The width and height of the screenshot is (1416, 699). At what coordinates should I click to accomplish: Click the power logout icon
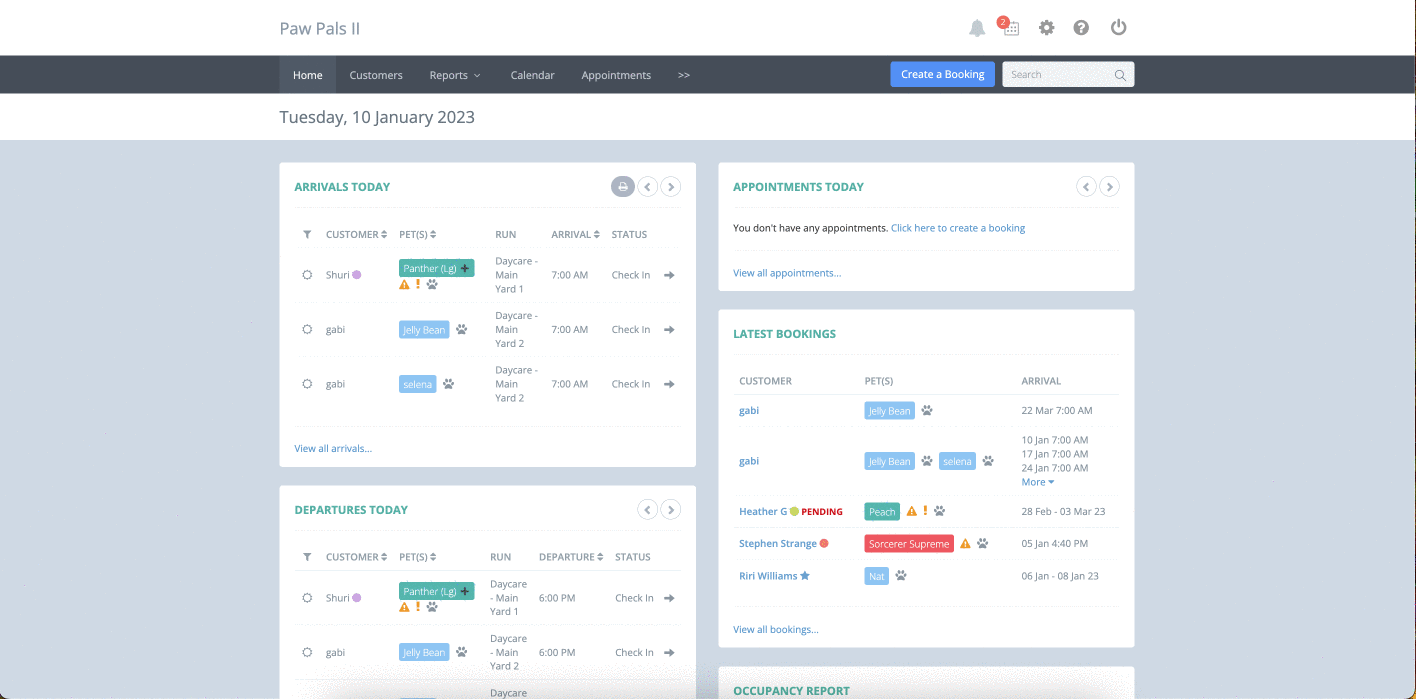point(1118,27)
